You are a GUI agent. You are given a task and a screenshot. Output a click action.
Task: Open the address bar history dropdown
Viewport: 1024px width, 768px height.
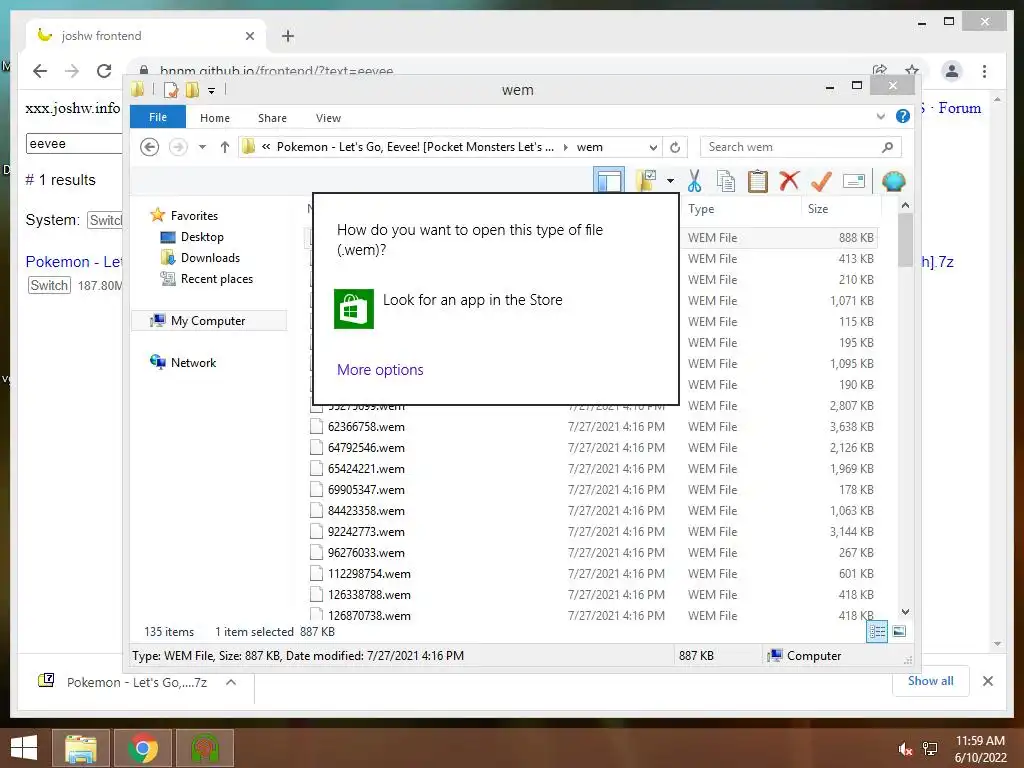(x=653, y=148)
